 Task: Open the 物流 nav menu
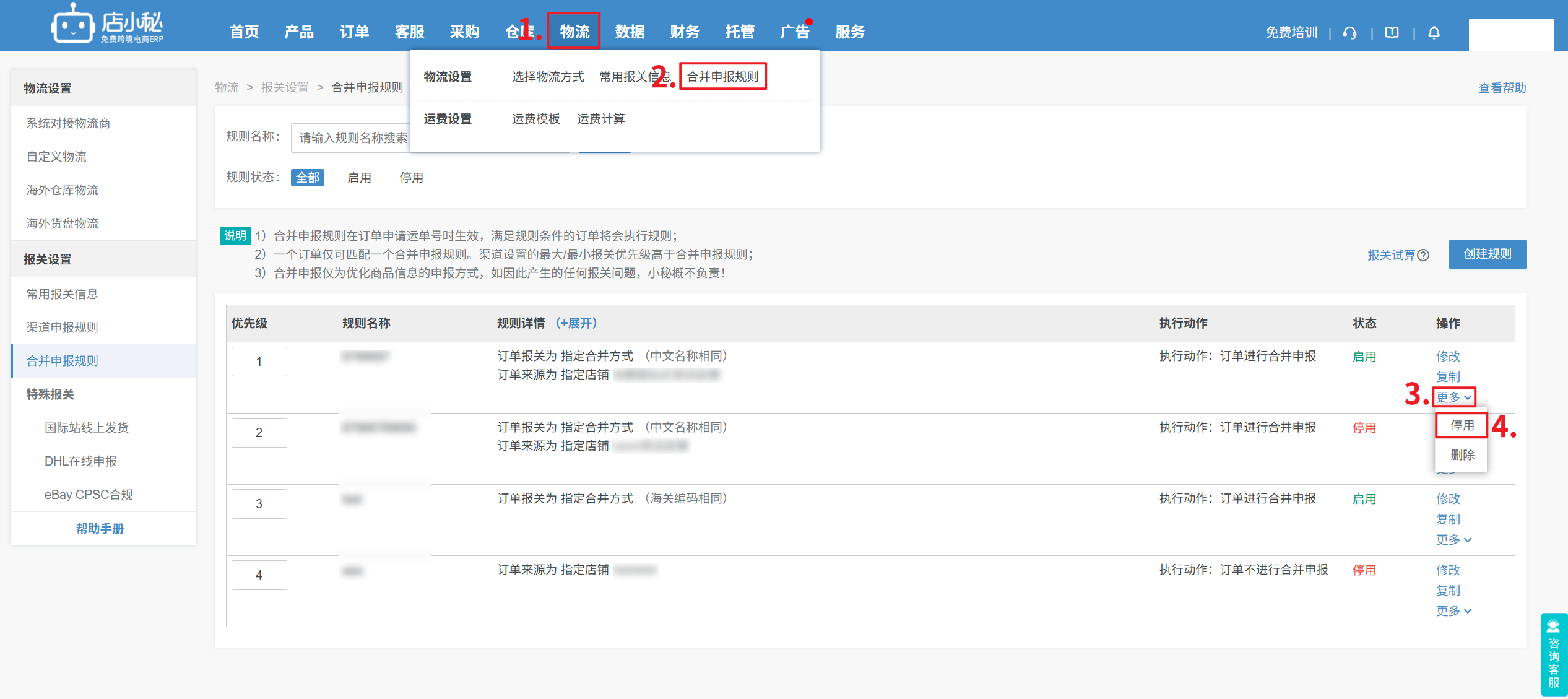pos(575,32)
